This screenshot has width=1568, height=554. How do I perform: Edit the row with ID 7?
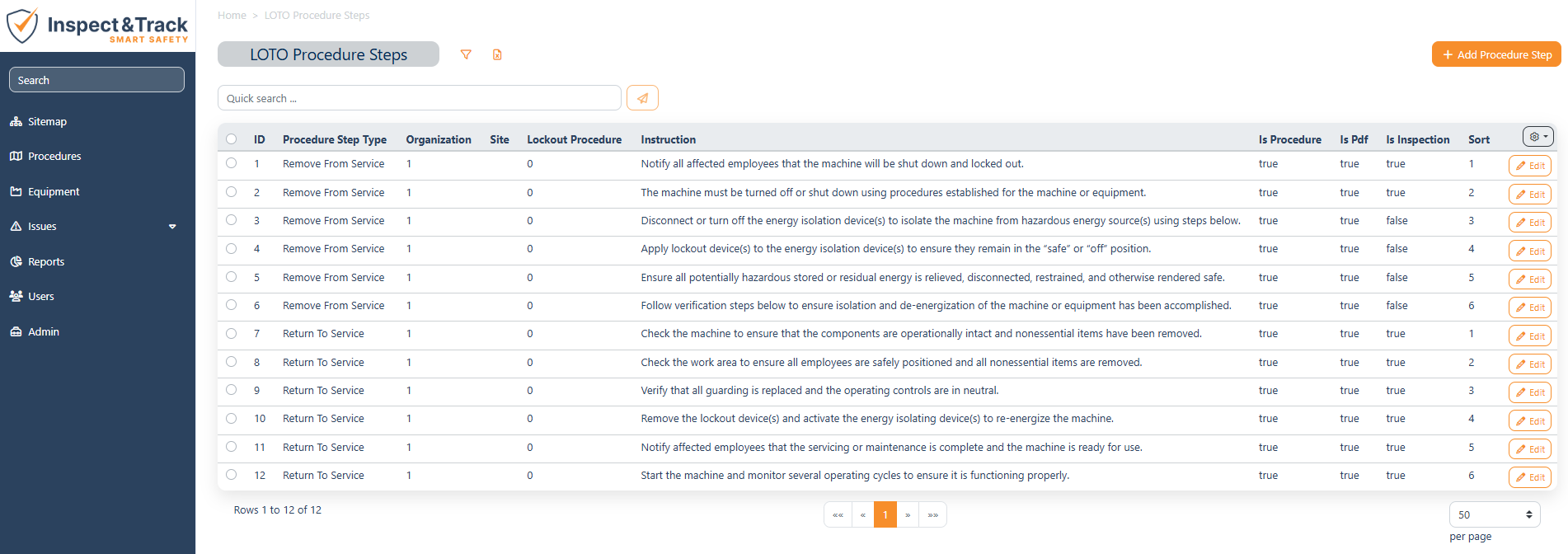1529,336
